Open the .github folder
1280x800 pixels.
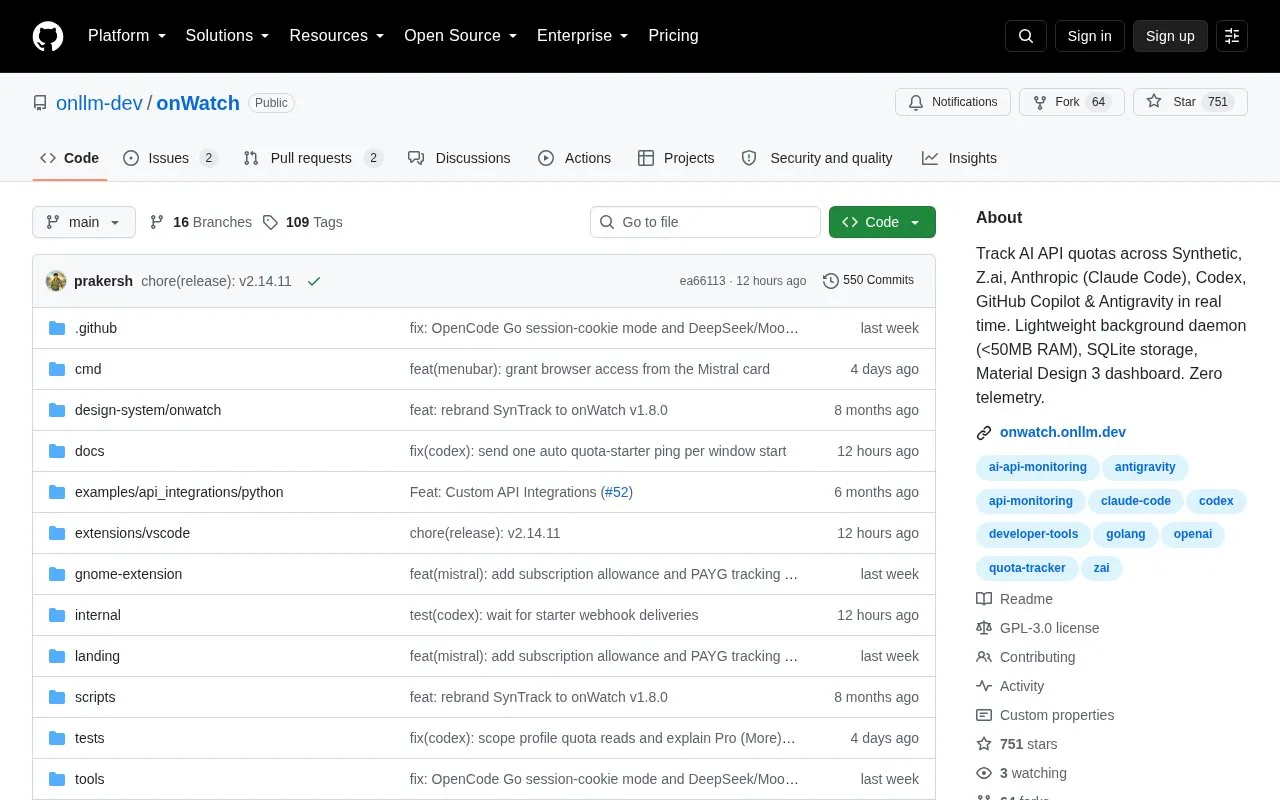tap(96, 328)
